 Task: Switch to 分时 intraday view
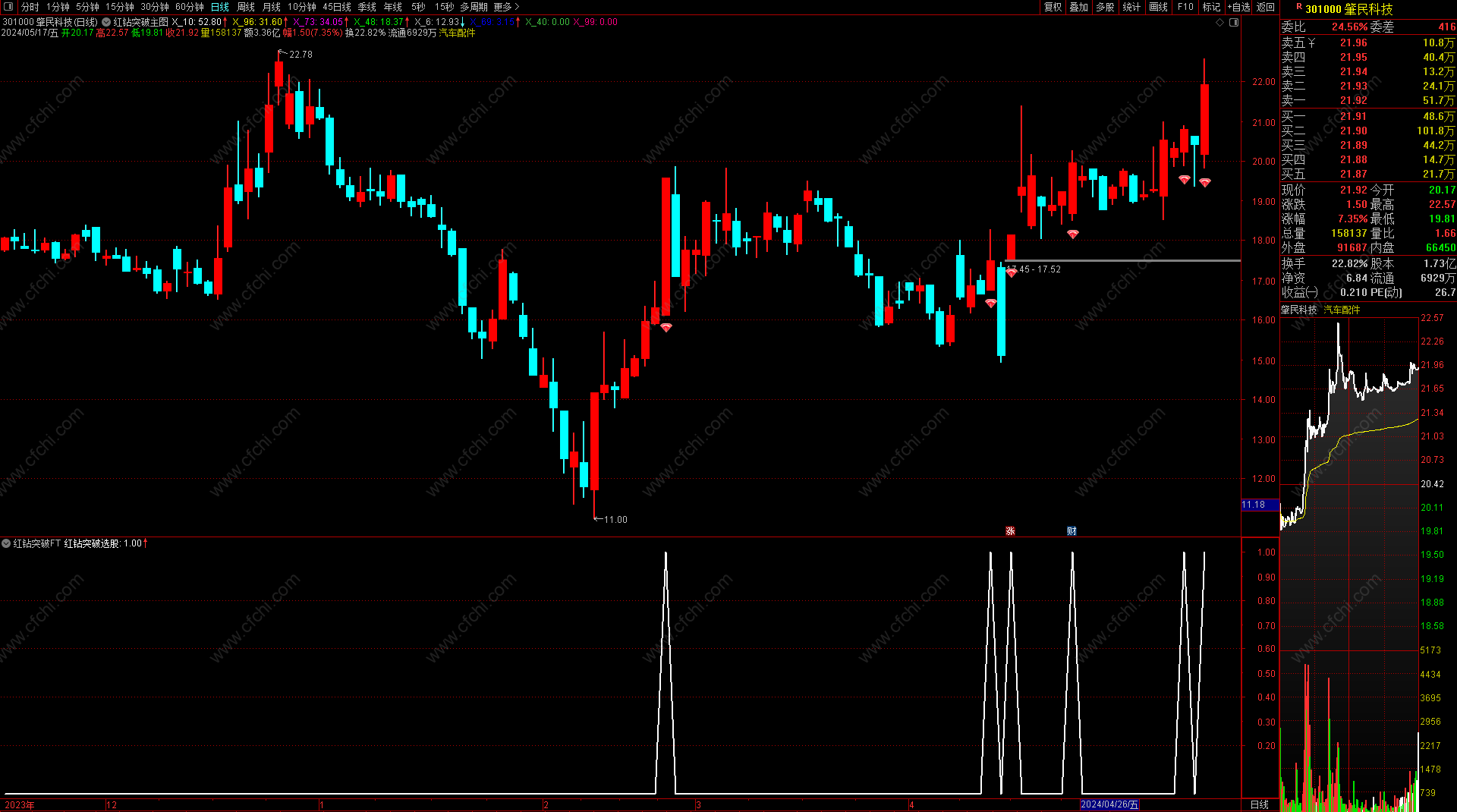point(30,7)
